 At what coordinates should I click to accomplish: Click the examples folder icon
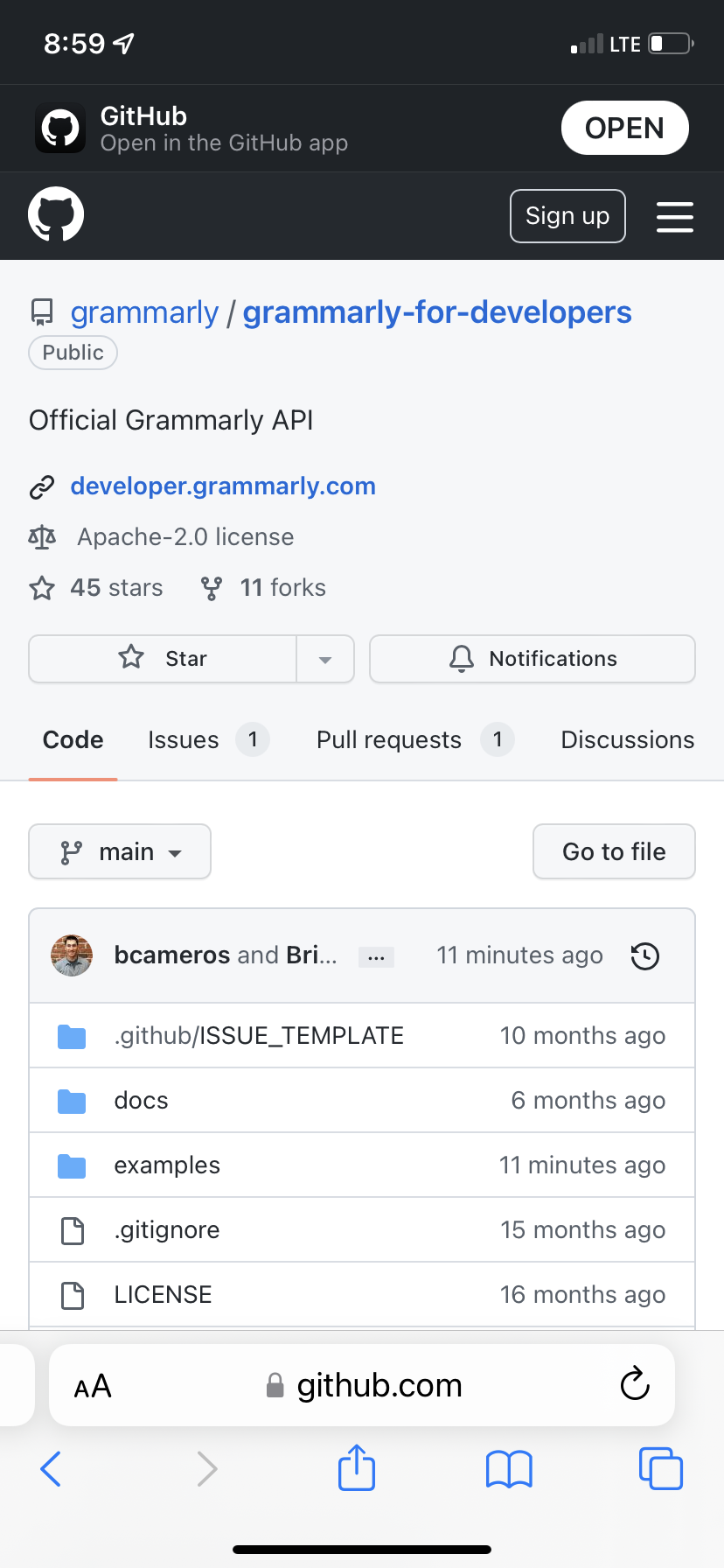pos(72,1166)
